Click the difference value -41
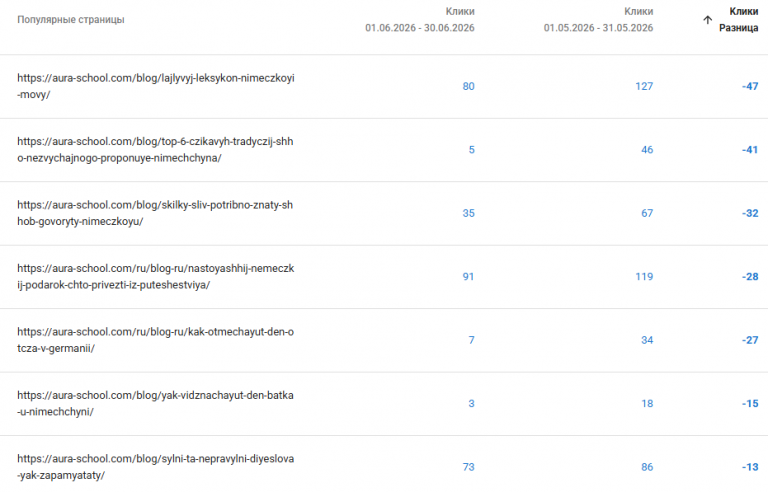The image size is (768, 492). (750, 150)
